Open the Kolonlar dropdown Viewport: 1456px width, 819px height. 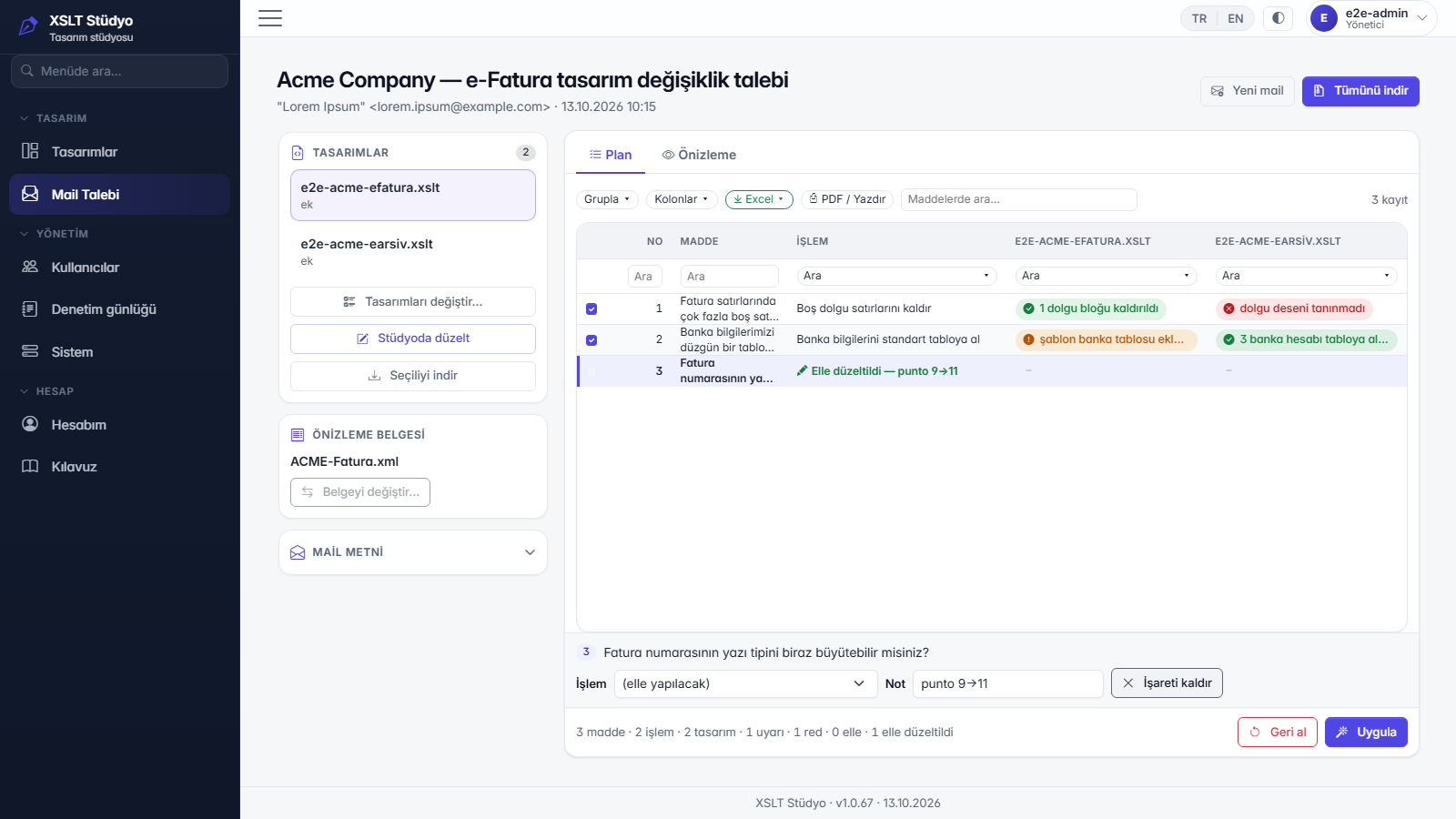[682, 199]
